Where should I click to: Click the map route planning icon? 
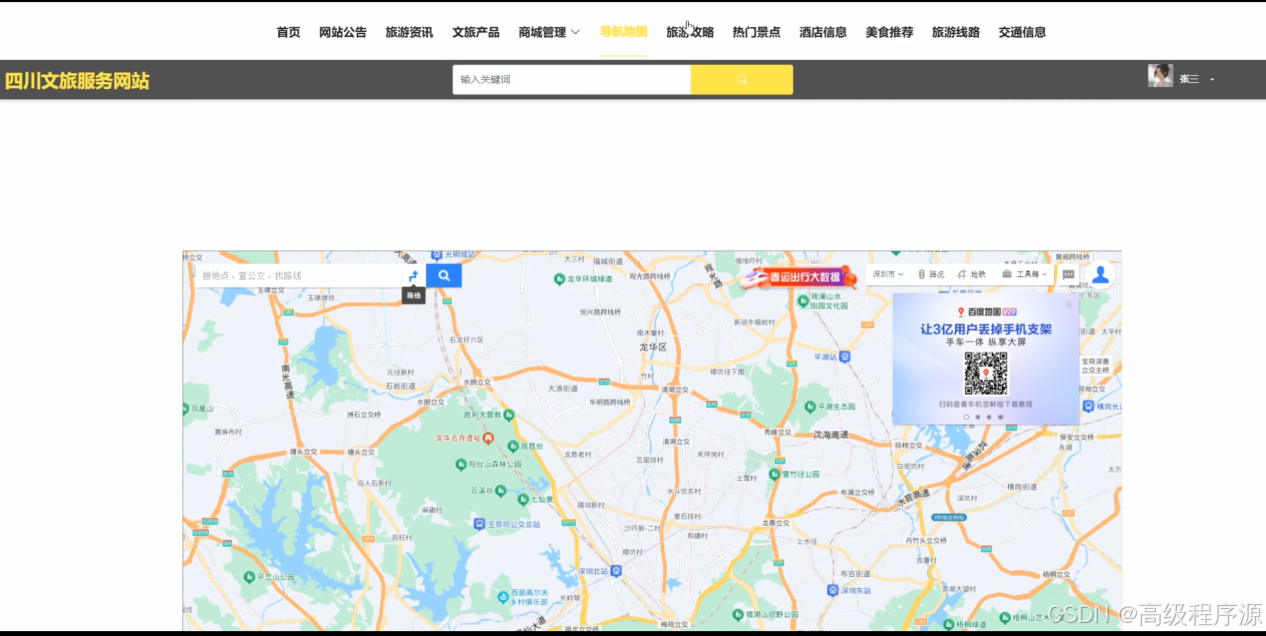413,275
